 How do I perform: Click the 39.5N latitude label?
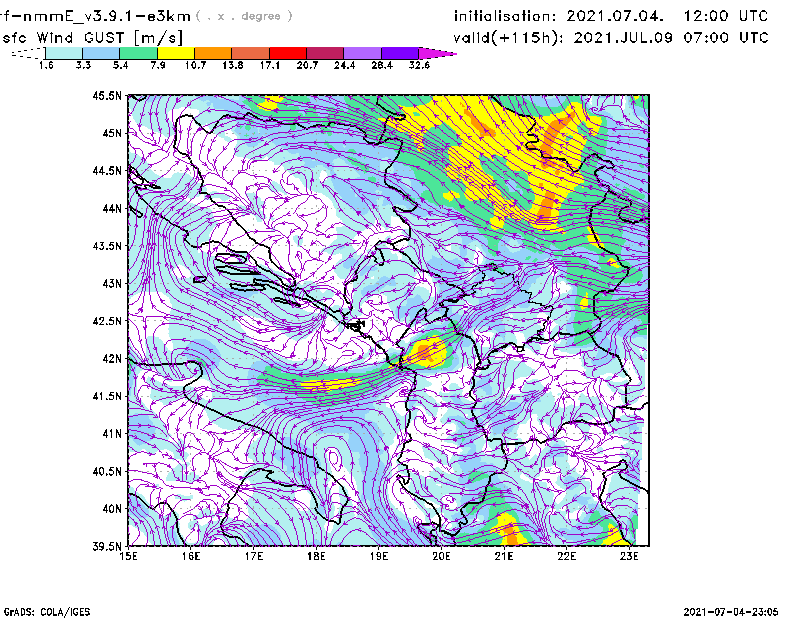[107, 546]
